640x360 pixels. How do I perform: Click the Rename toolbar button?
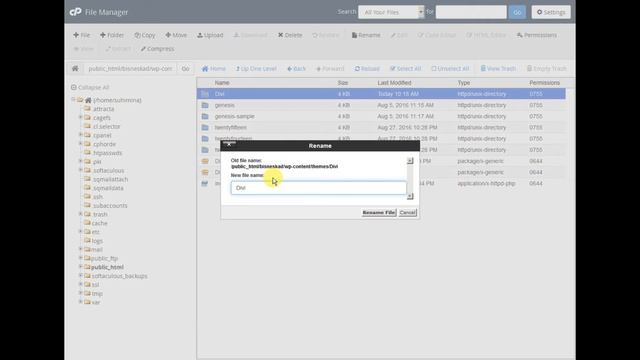366,35
